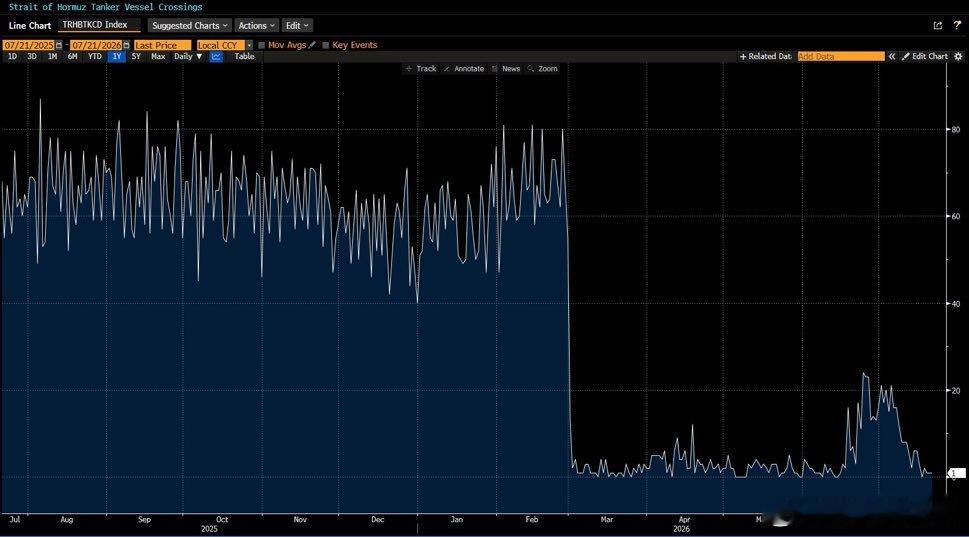This screenshot has width=969, height=537.
Task: Enable the Key Events checkbox
Action: pos(326,45)
